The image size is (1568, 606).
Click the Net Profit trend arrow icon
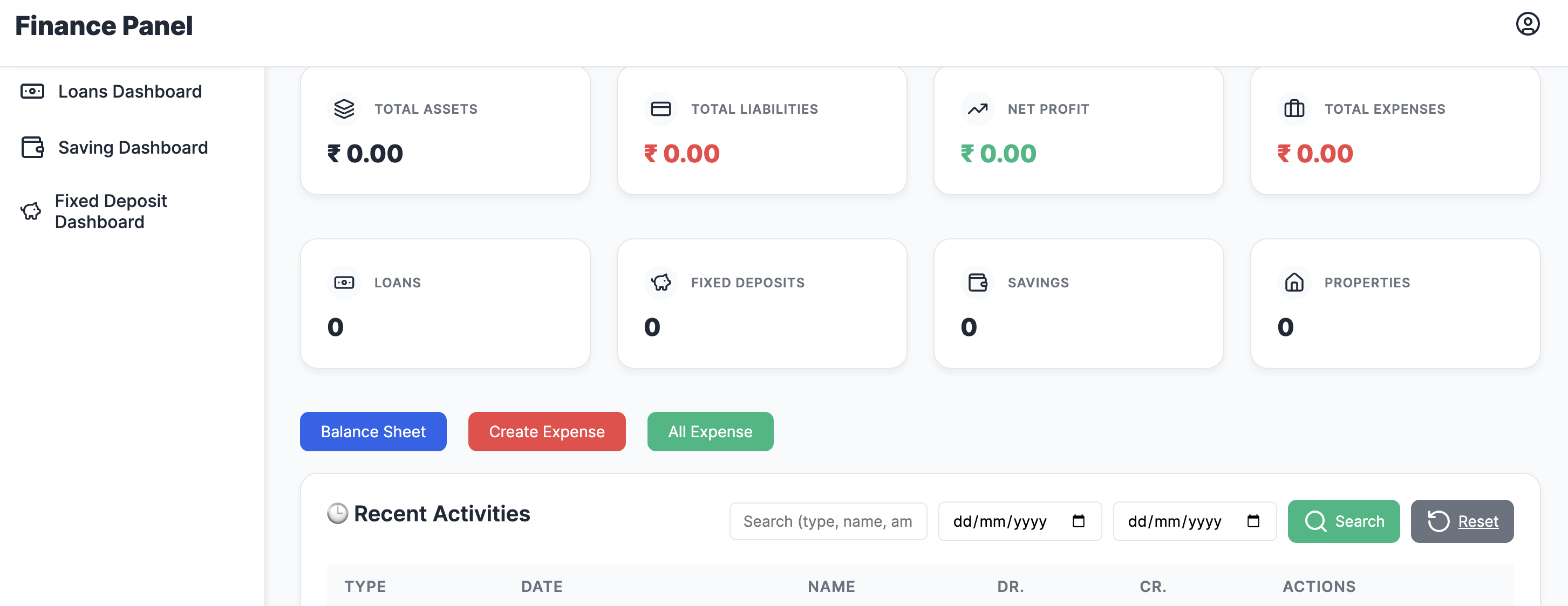(977, 109)
